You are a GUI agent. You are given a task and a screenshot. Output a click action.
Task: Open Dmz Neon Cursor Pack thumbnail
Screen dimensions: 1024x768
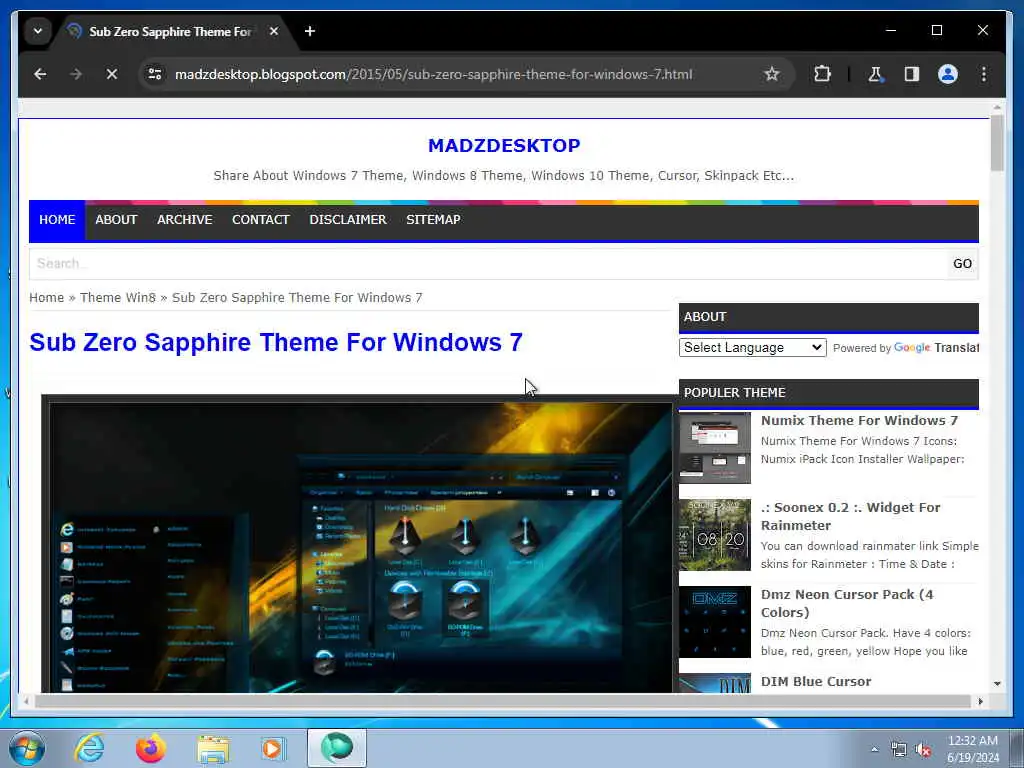coord(714,622)
